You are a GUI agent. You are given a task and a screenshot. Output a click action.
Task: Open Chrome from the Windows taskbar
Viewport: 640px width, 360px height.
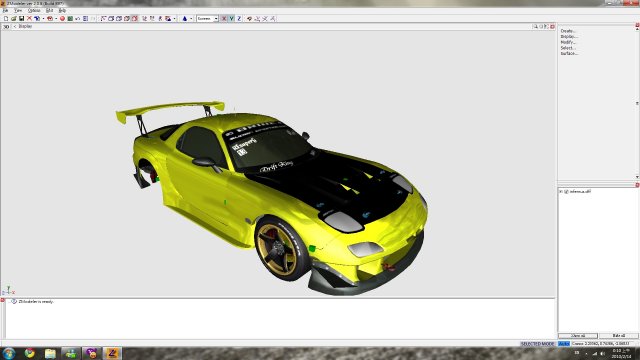point(29,353)
